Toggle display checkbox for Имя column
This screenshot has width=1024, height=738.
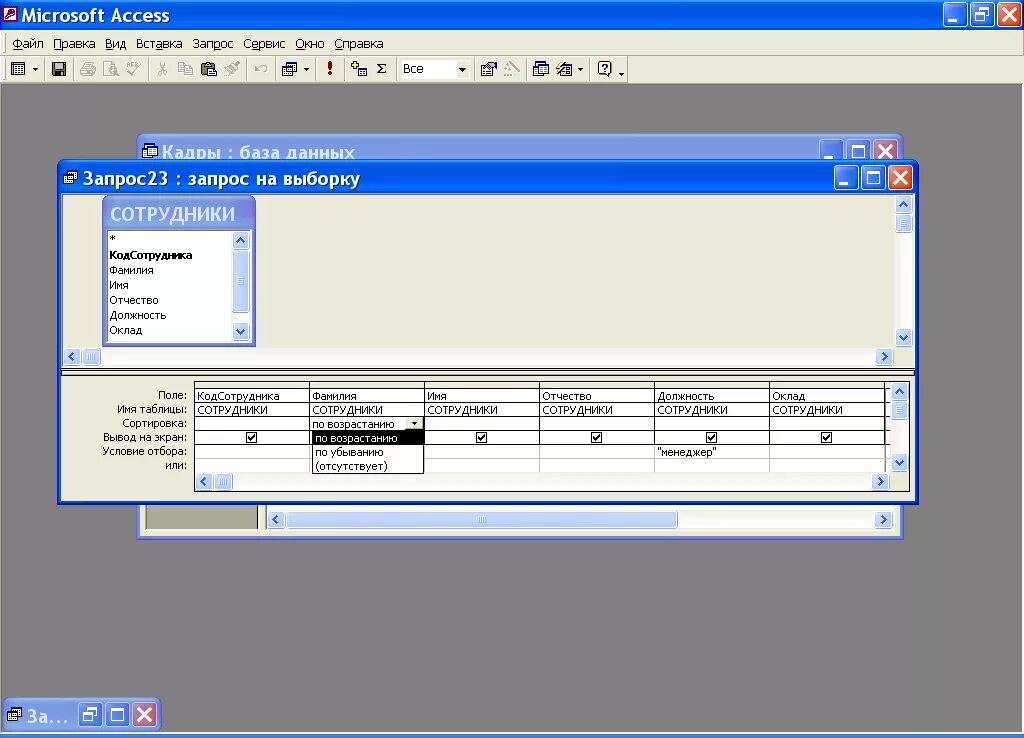(481, 438)
